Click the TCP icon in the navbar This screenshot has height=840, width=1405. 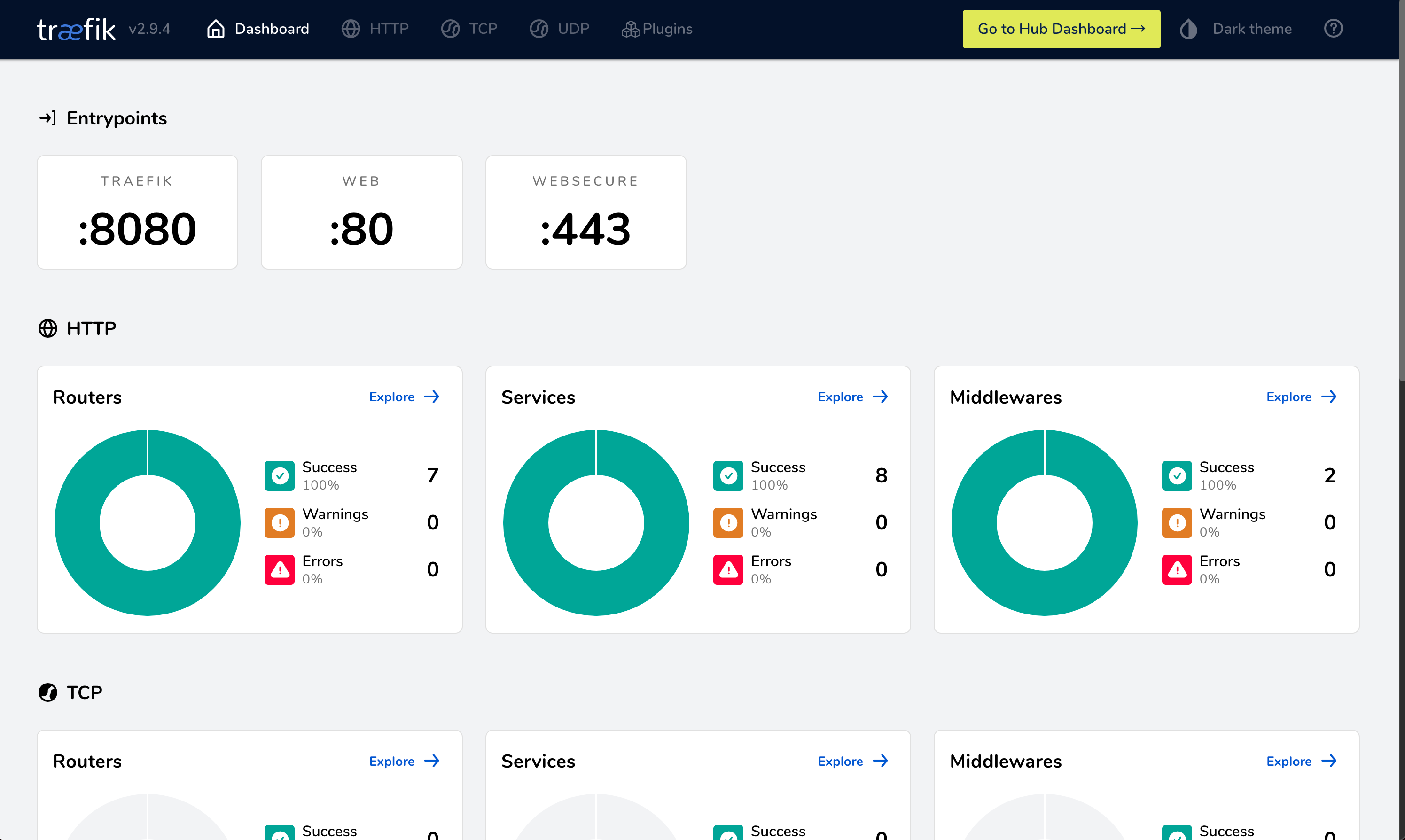[x=451, y=29]
